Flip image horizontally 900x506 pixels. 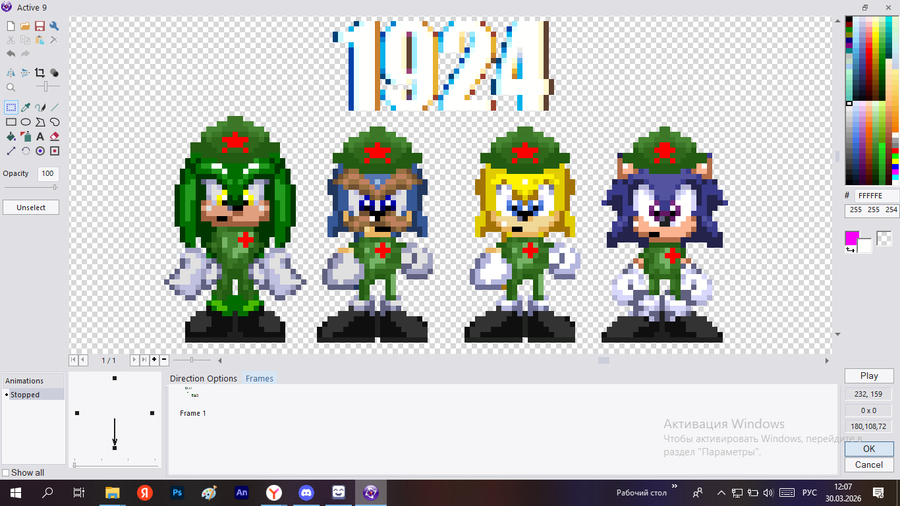(x=11, y=73)
